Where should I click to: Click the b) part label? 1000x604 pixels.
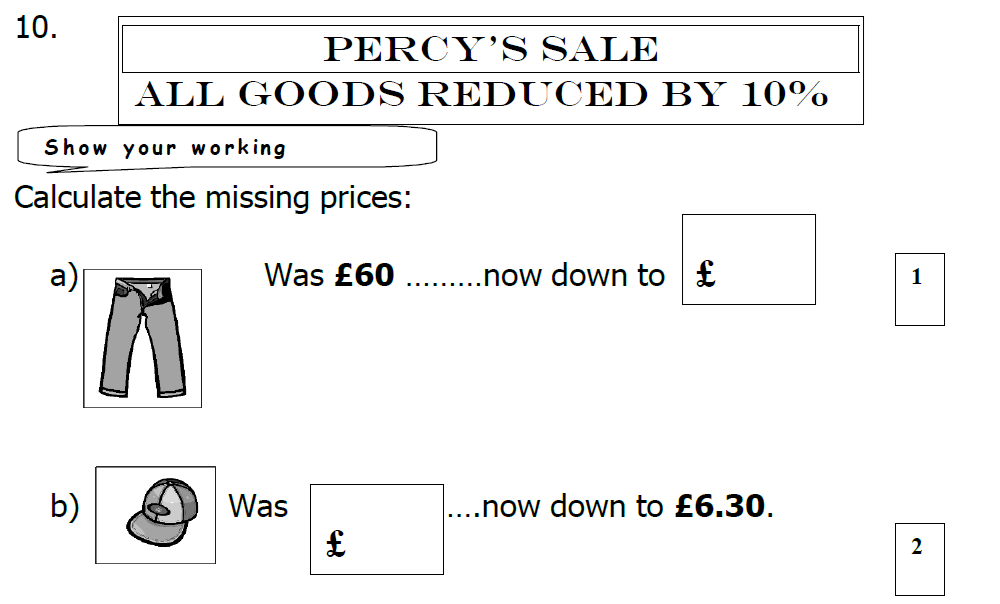click(64, 507)
